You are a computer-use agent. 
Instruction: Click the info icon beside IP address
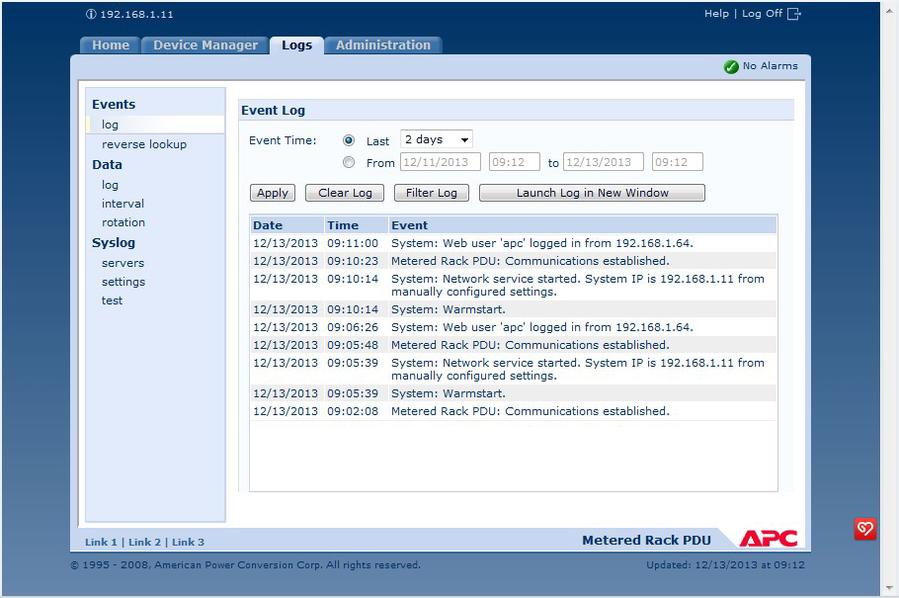91,15
